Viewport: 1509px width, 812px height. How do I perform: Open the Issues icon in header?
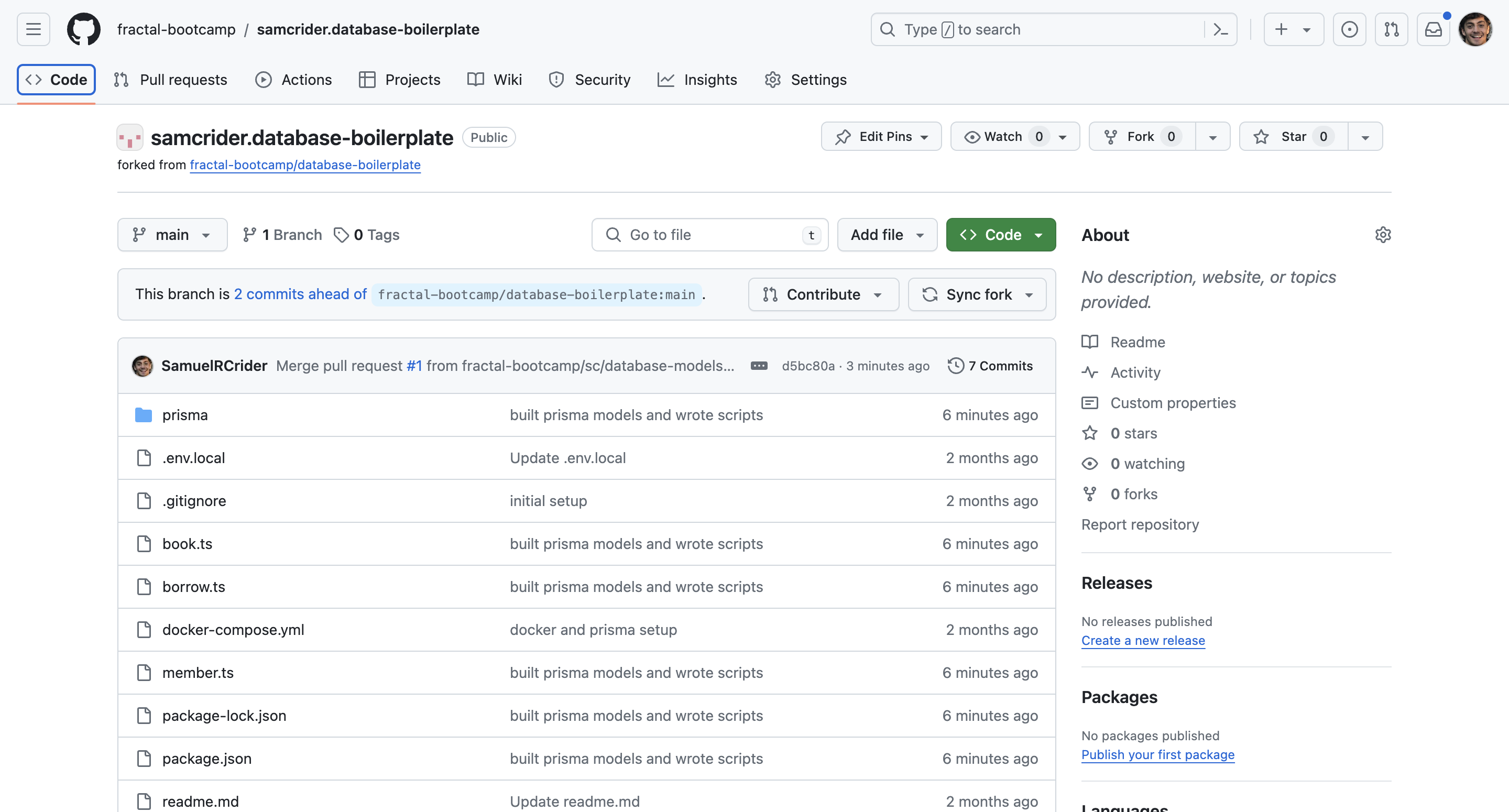(1349, 29)
